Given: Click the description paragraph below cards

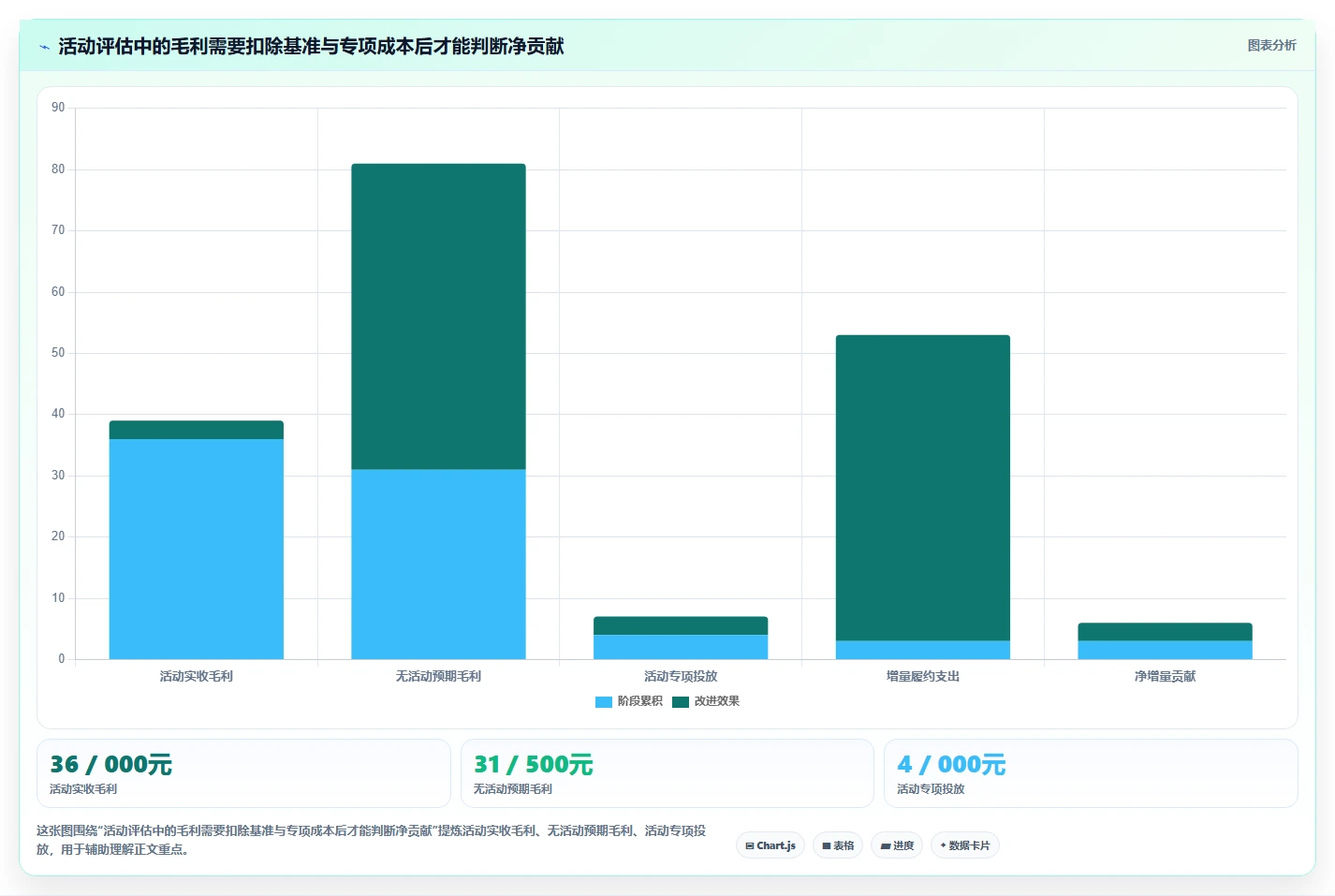Looking at the screenshot, I should (372, 840).
